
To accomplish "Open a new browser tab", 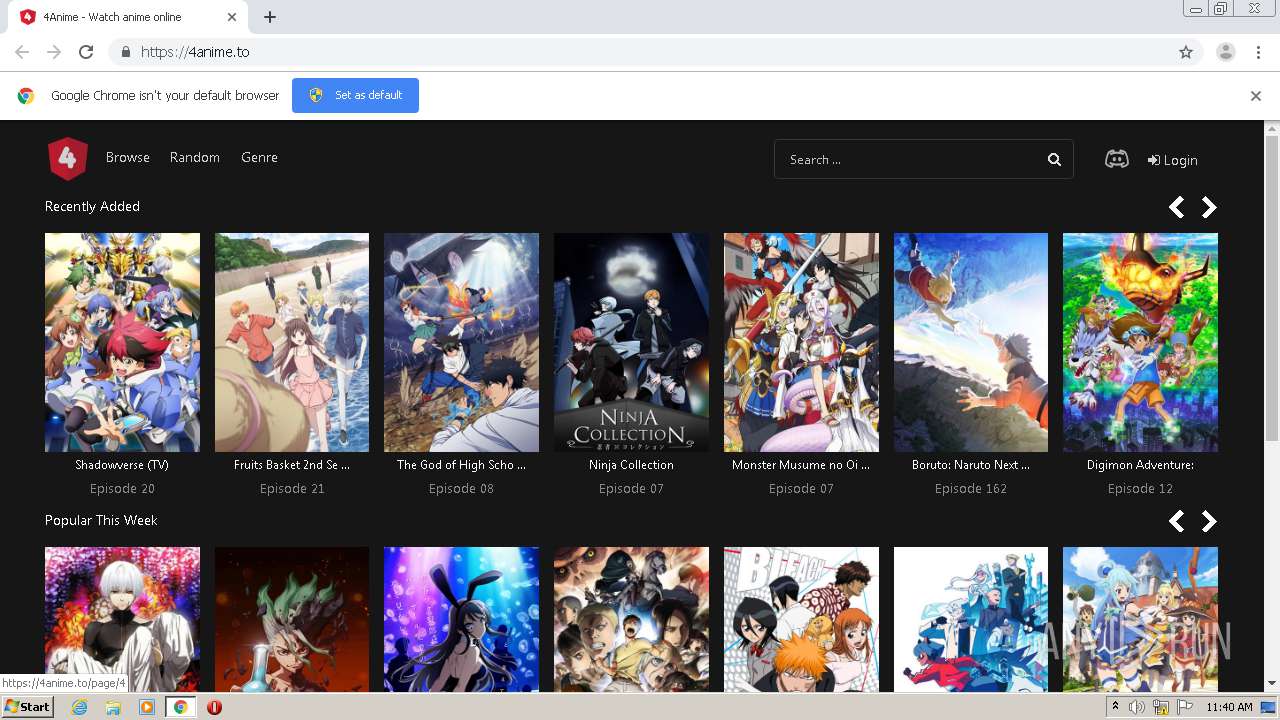I will (270, 17).
